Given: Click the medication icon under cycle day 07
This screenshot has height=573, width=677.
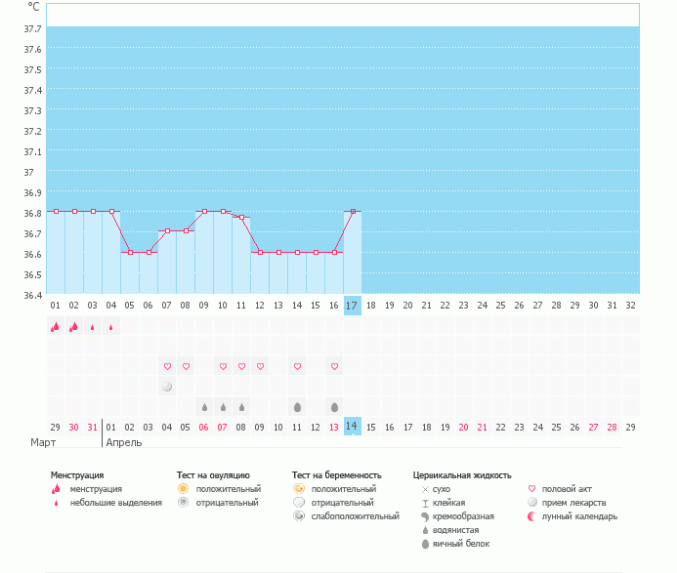Looking at the screenshot, I should point(167,387).
